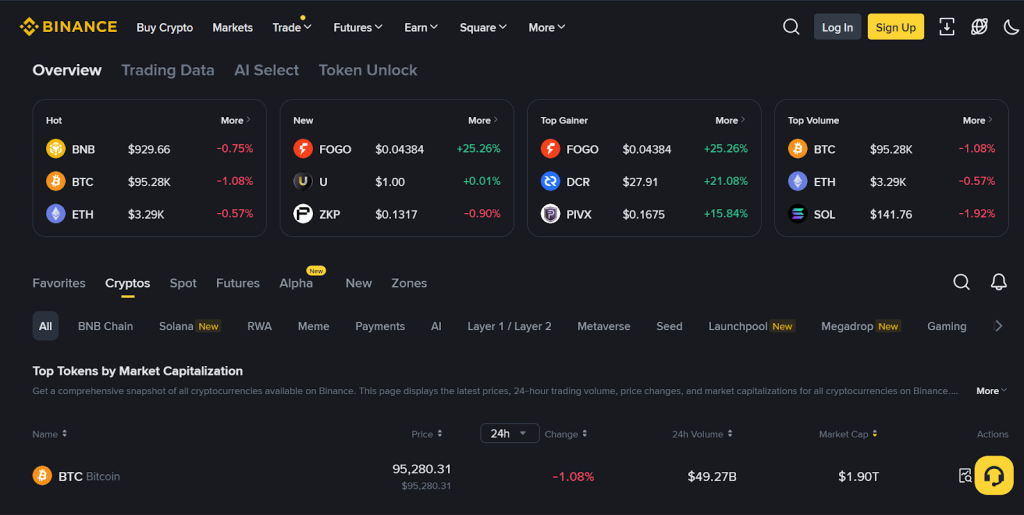Image resolution: width=1024 pixels, height=515 pixels.
Task: Click the globe language selector icon
Action: (x=979, y=27)
